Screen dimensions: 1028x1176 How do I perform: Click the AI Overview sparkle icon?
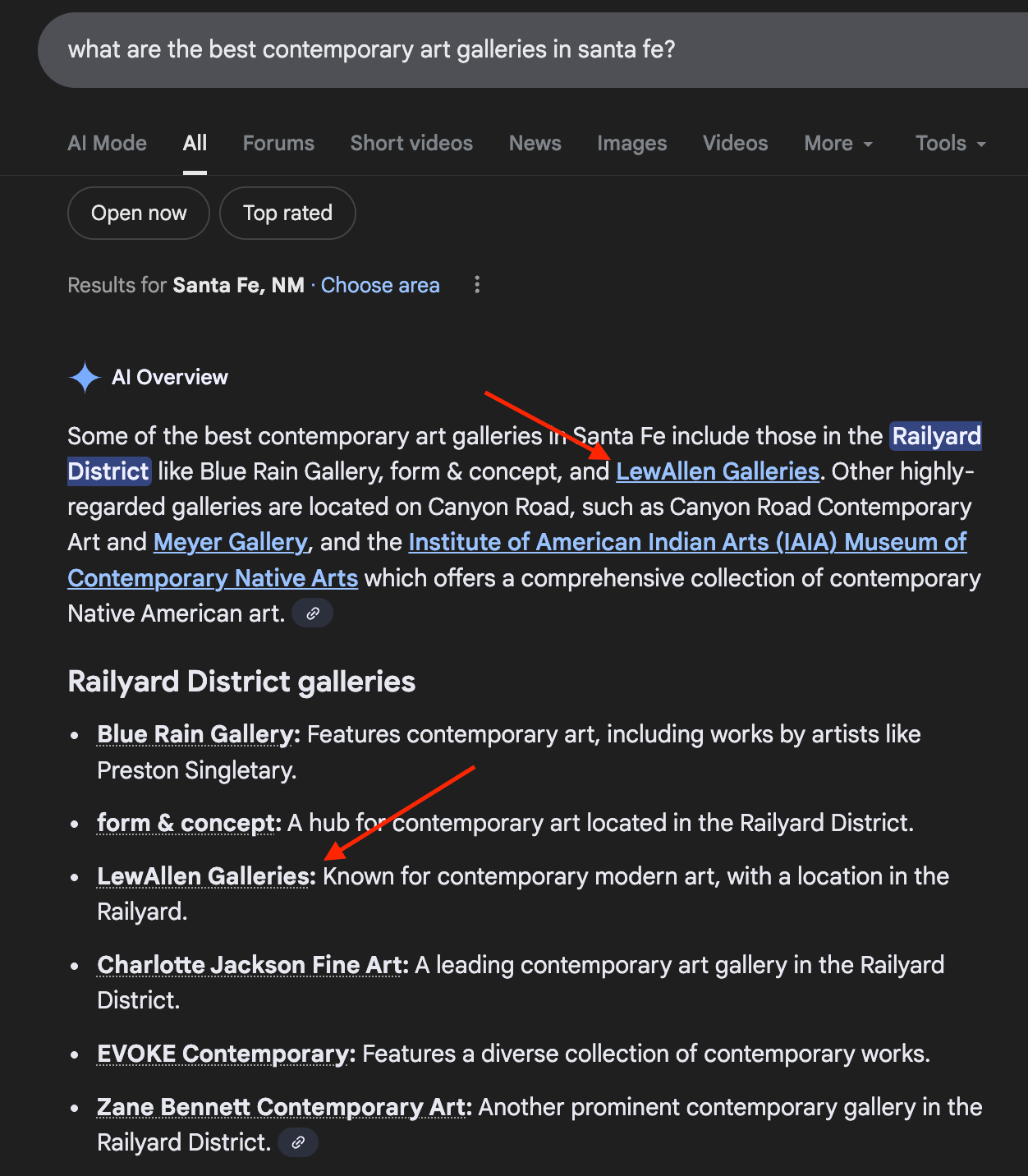point(85,377)
